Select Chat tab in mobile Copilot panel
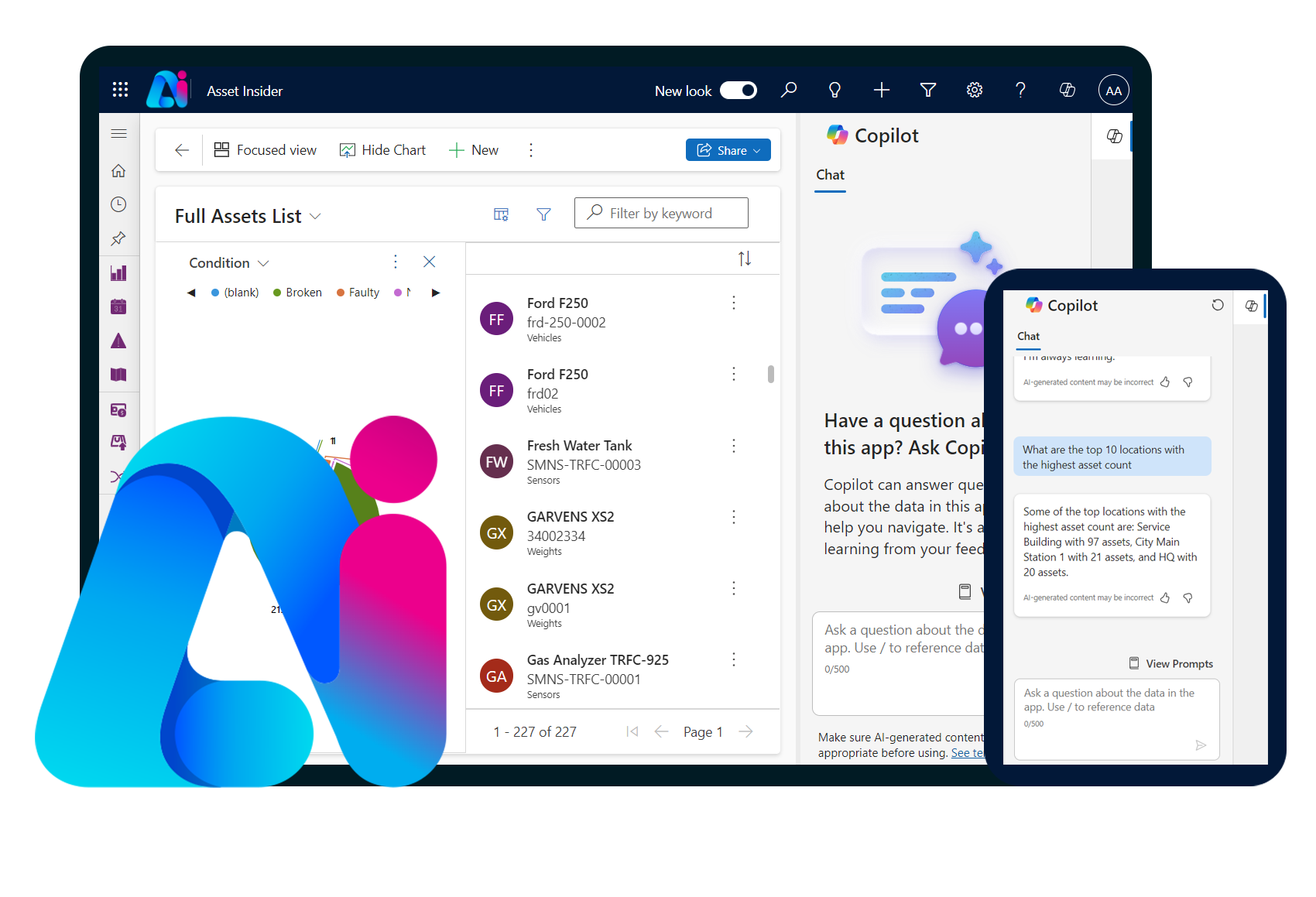The width and height of the screenshot is (1316, 897). pyautogui.click(x=1028, y=337)
